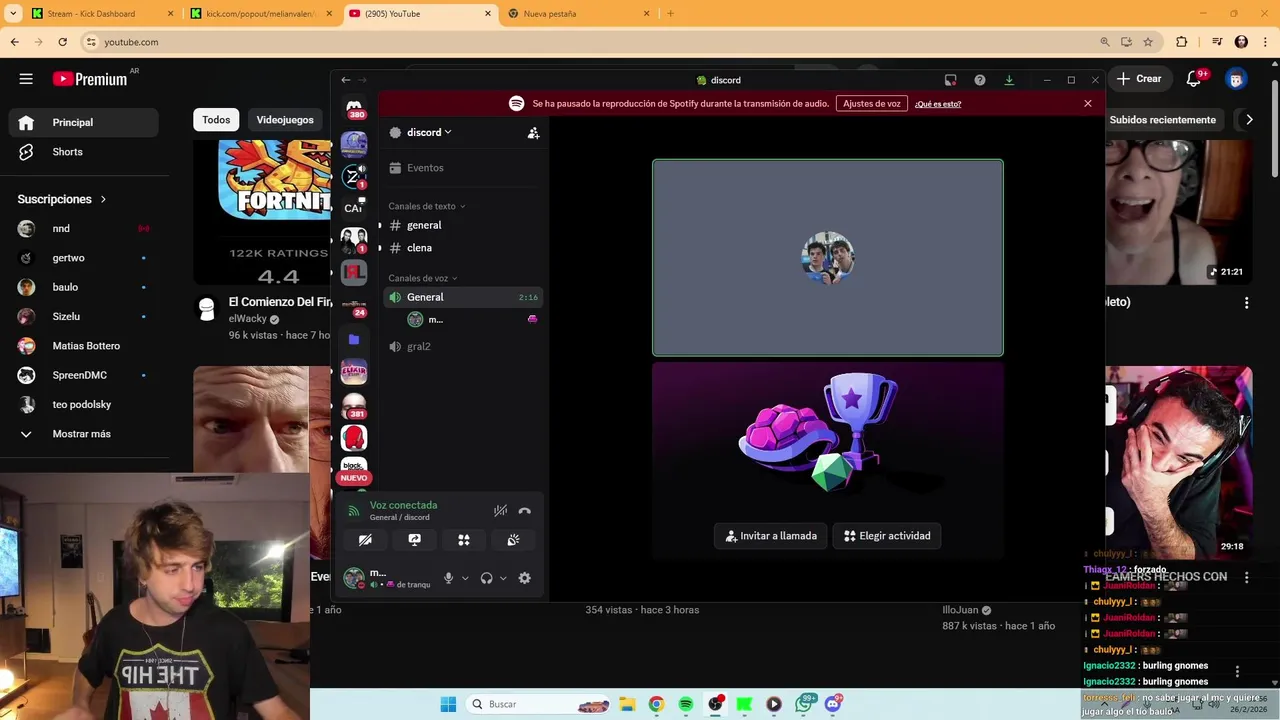Collapse Canales de texto category
This screenshot has width=1280, height=720.
[x=427, y=206]
